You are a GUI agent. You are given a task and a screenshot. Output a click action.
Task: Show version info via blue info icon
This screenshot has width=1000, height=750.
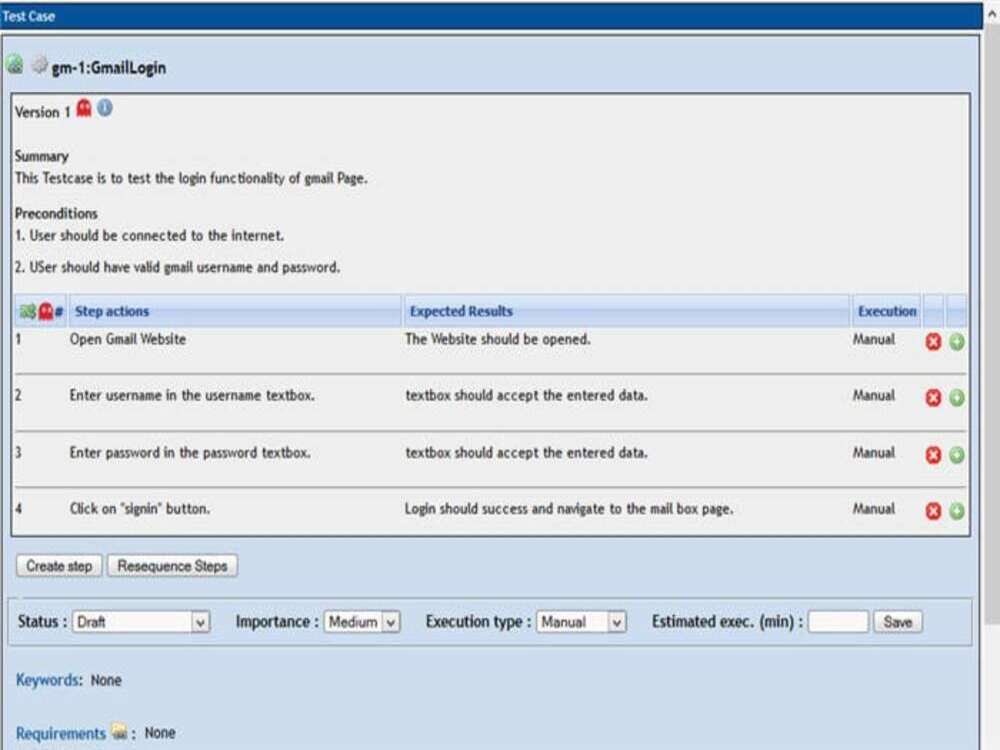tap(105, 108)
